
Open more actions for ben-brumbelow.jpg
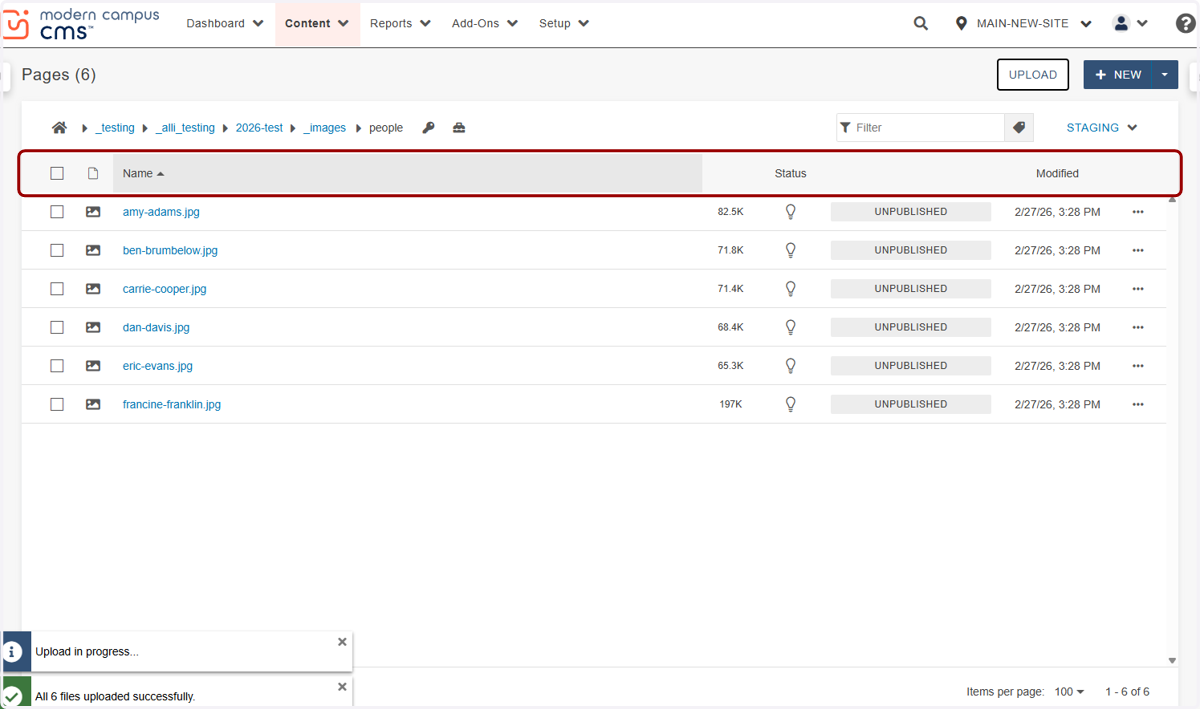pyautogui.click(x=1138, y=250)
